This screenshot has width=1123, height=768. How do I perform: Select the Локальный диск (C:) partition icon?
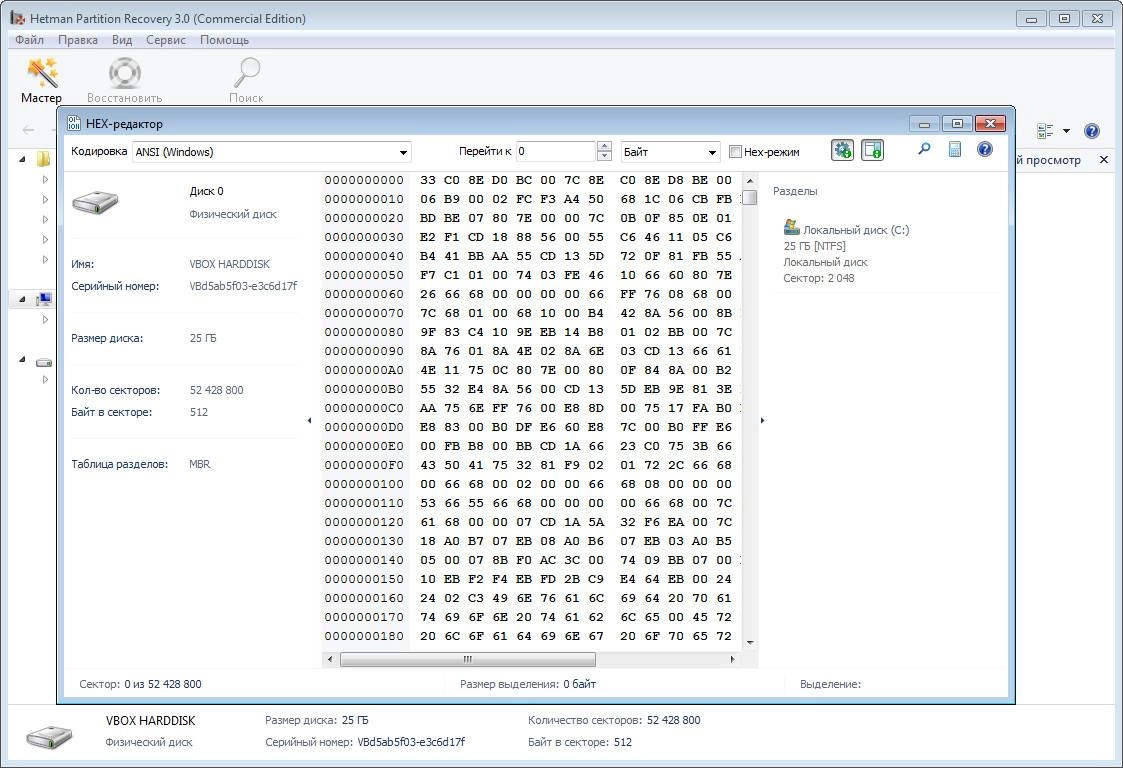[791, 227]
